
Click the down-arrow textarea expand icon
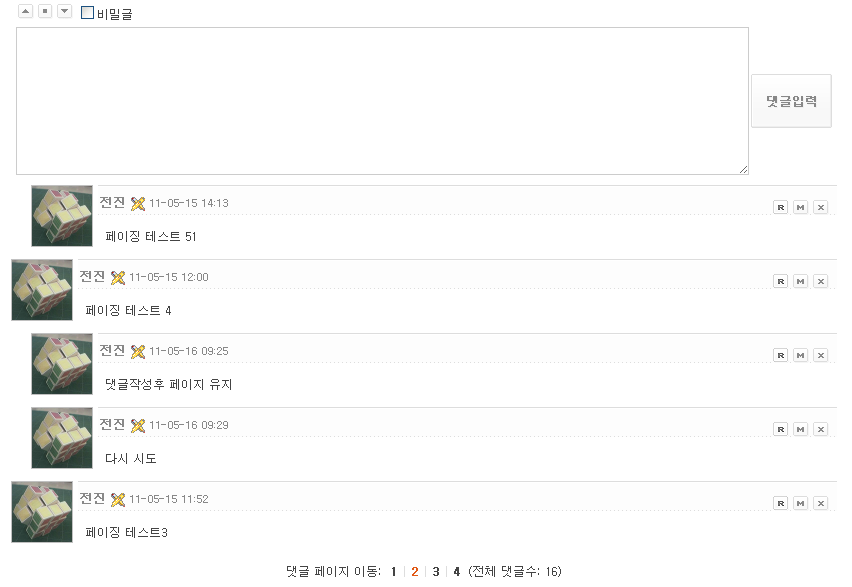tap(65, 11)
